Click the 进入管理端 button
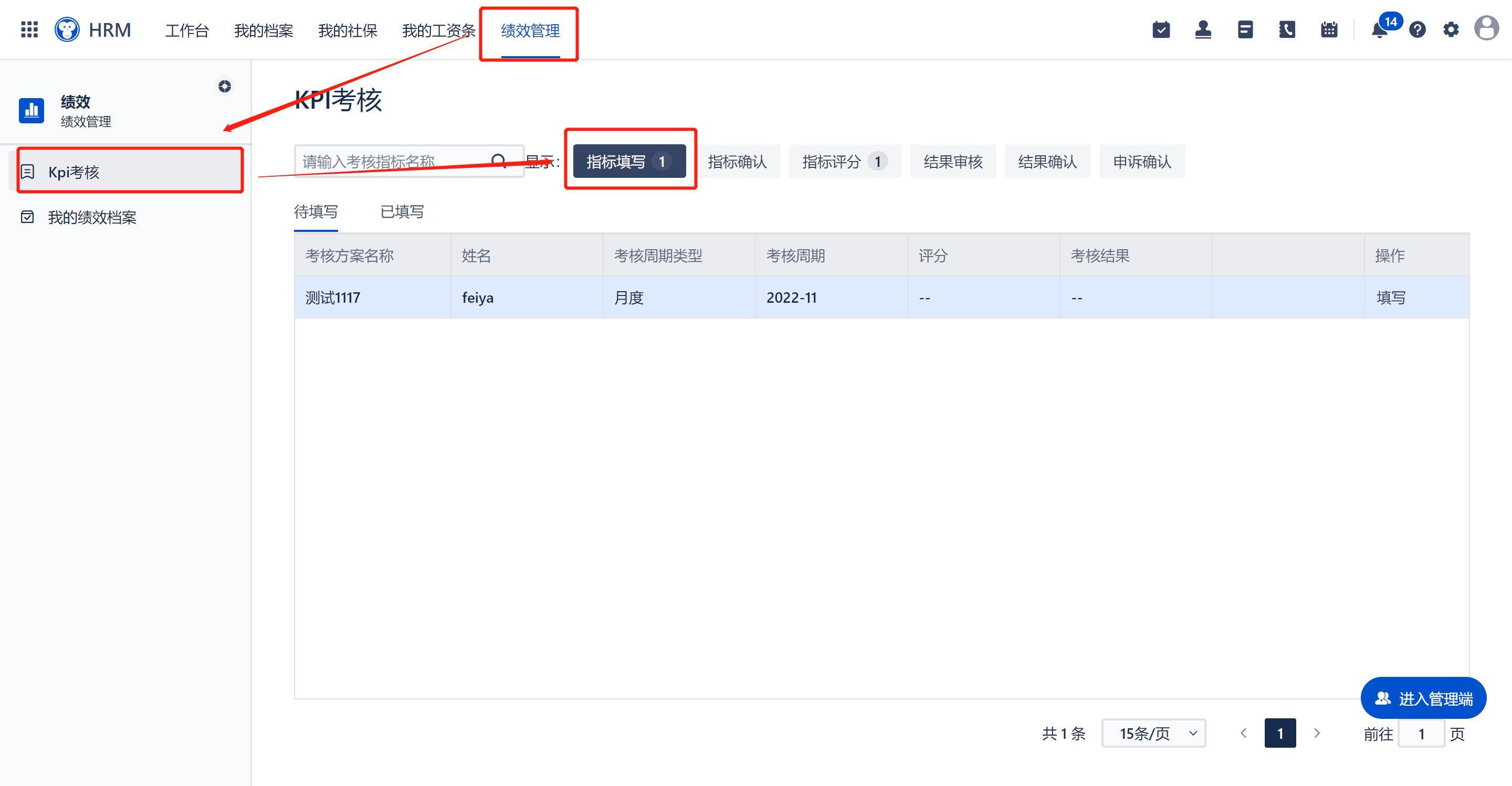The height and width of the screenshot is (786, 1512). [1423, 698]
